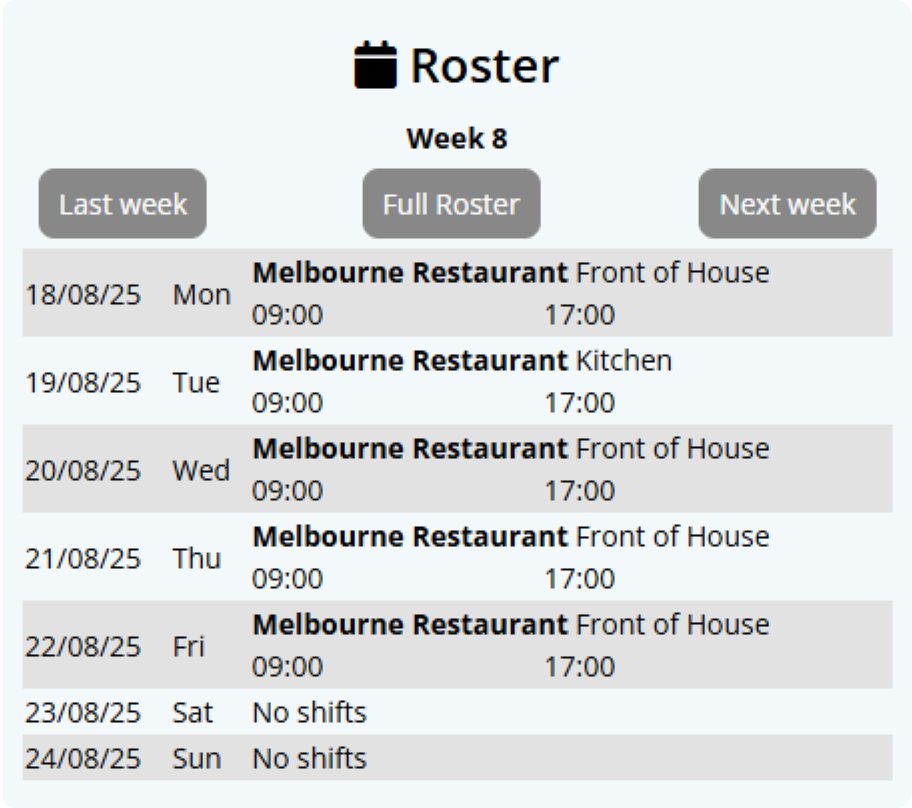Click Sunday's No shifts entry
Image resolution: width=912 pixels, height=808 pixels.
(x=309, y=759)
